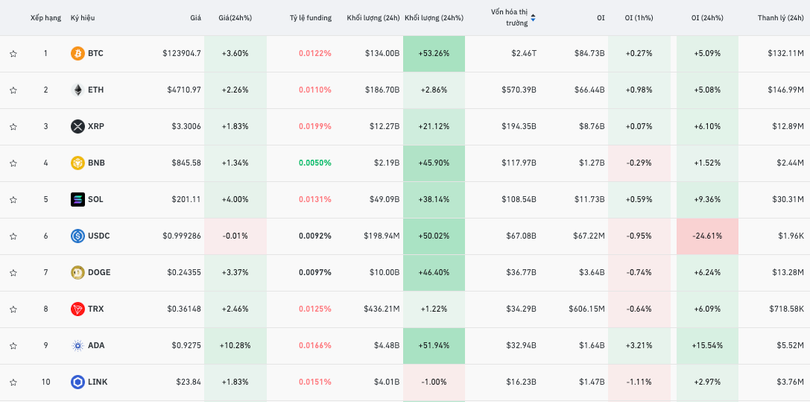Click the BNB coin icon

(x=77, y=163)
